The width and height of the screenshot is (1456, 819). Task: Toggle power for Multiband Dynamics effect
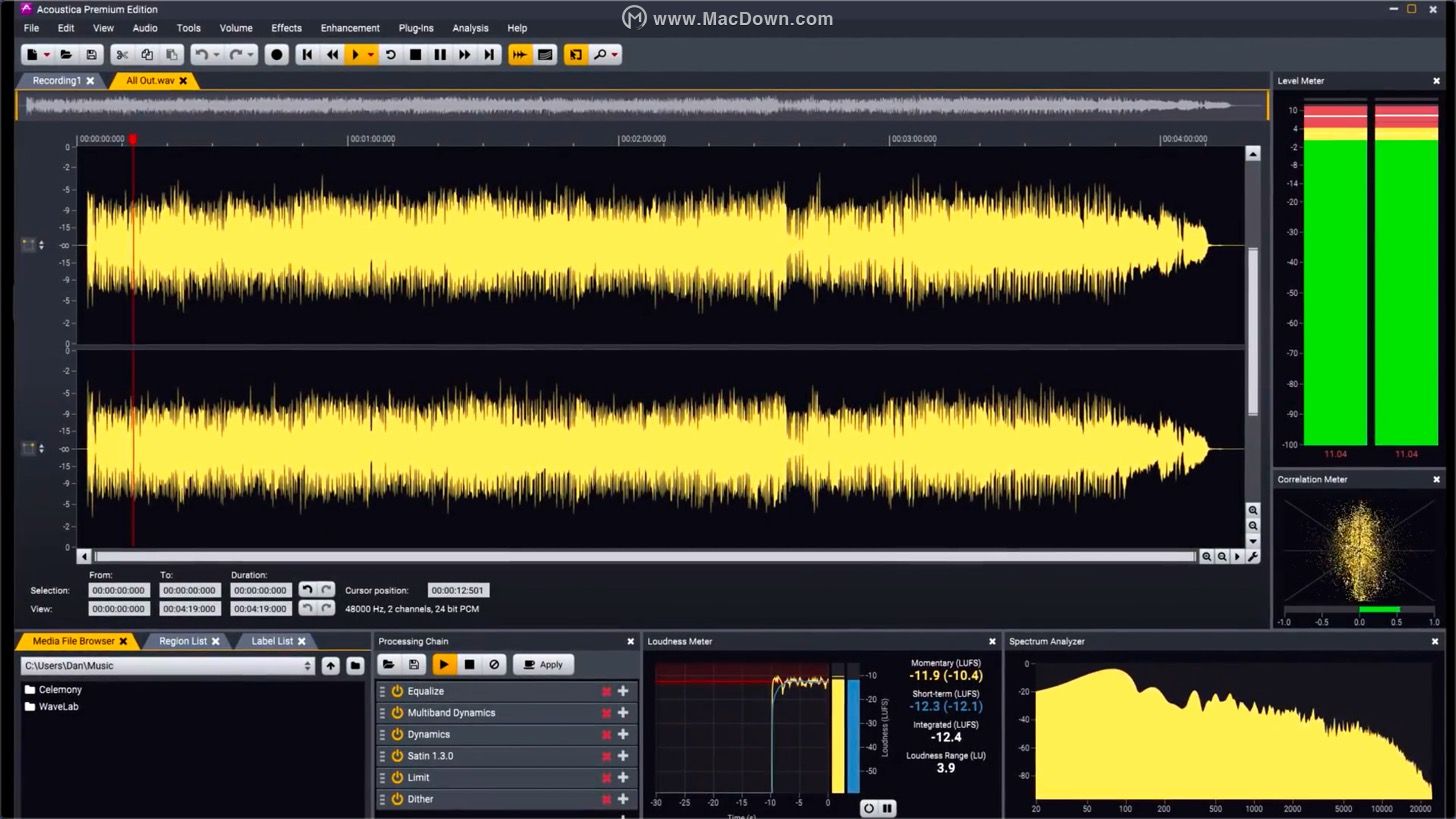coord(397,713)
